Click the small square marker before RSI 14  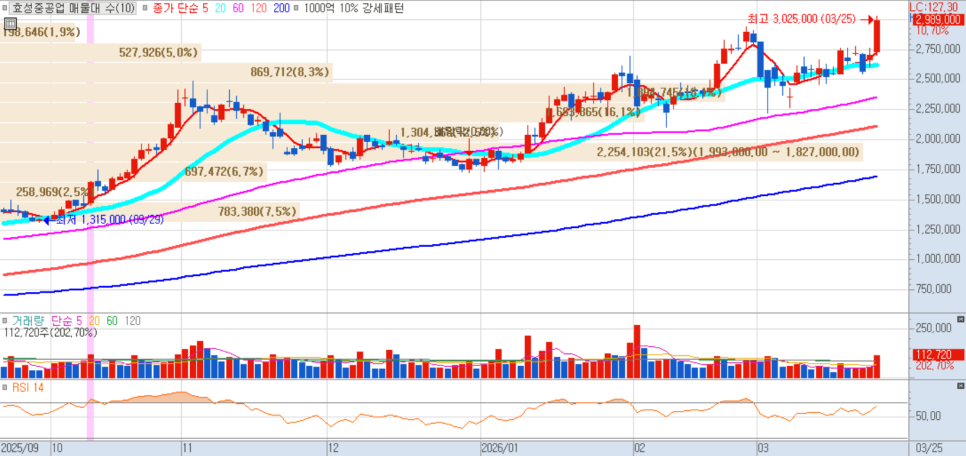(x=5, y=388)
